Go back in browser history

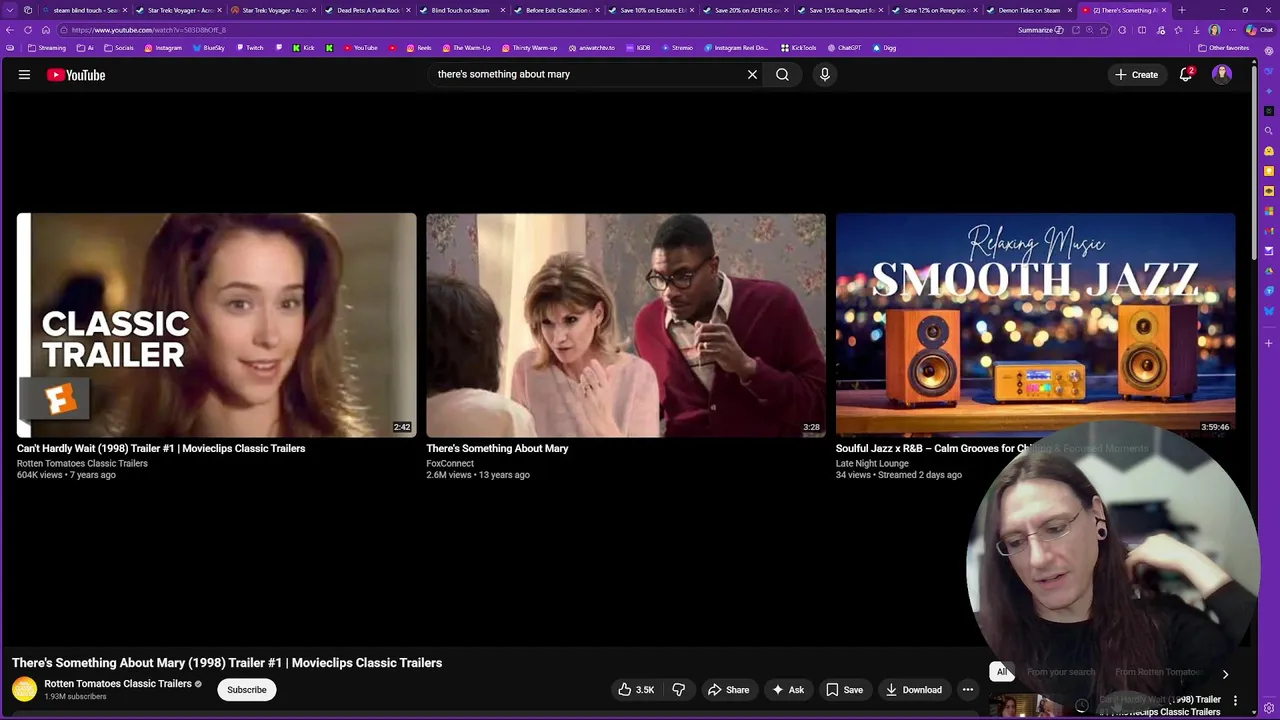(x=9, y=30)
